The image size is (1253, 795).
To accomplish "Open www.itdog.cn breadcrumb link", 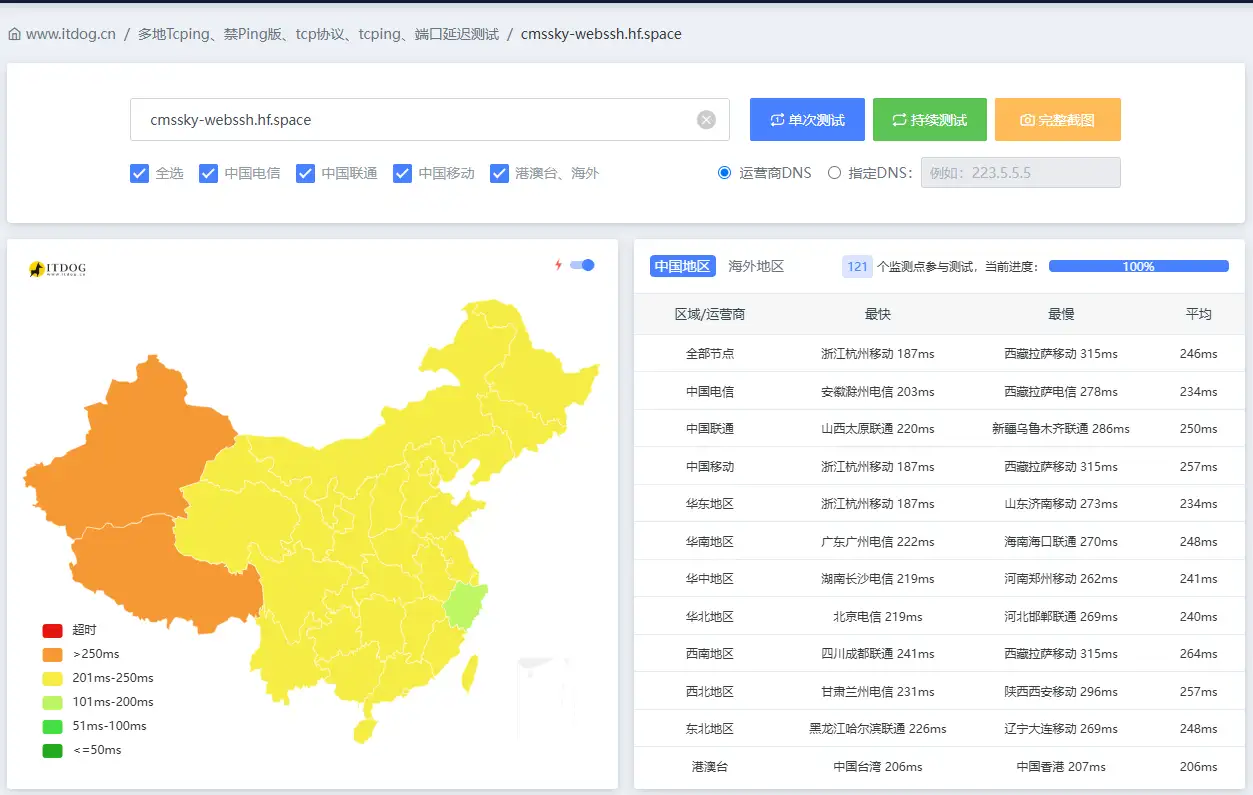I will pos(71,34).
